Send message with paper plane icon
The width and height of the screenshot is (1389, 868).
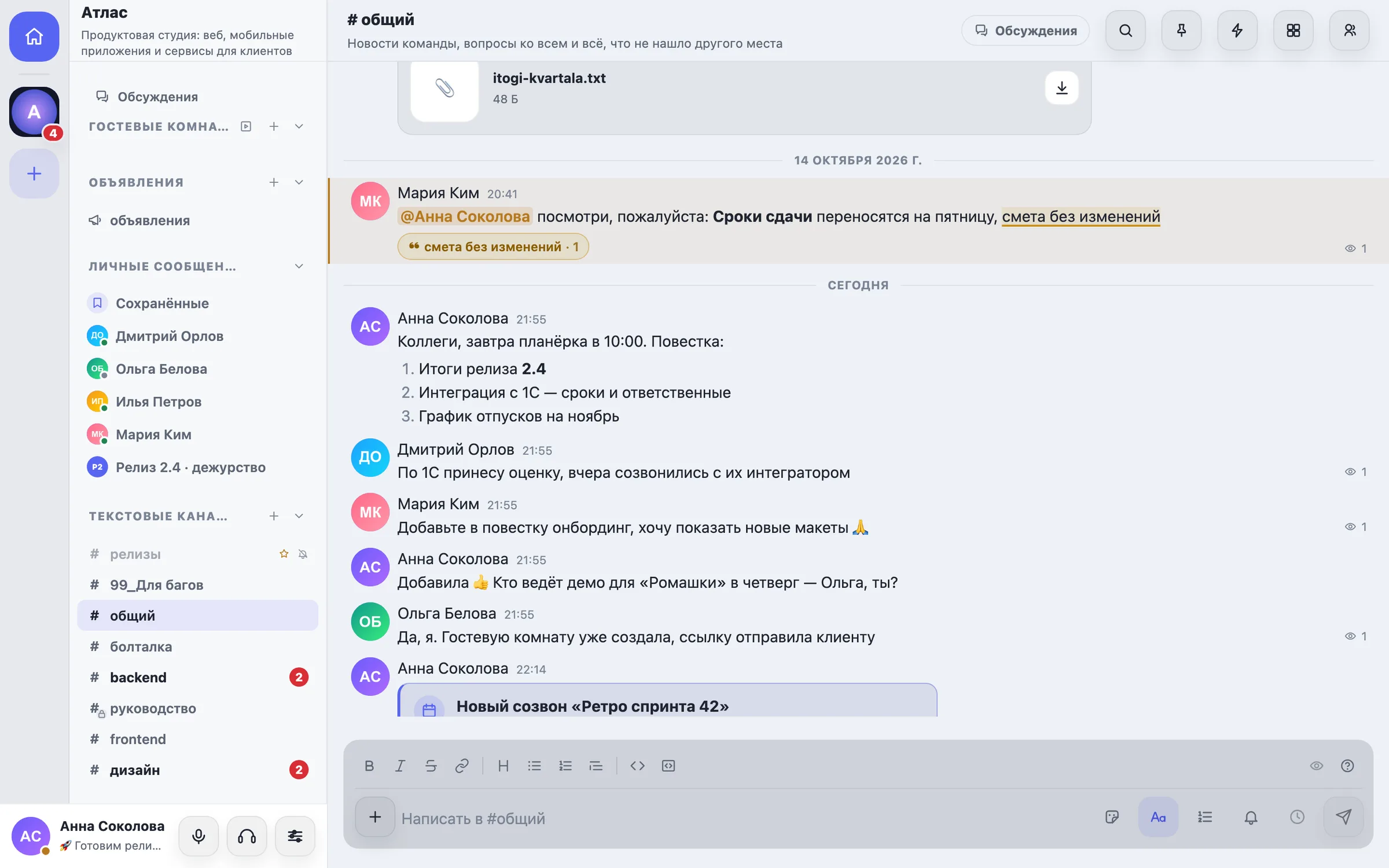(x=1343, y=817)
